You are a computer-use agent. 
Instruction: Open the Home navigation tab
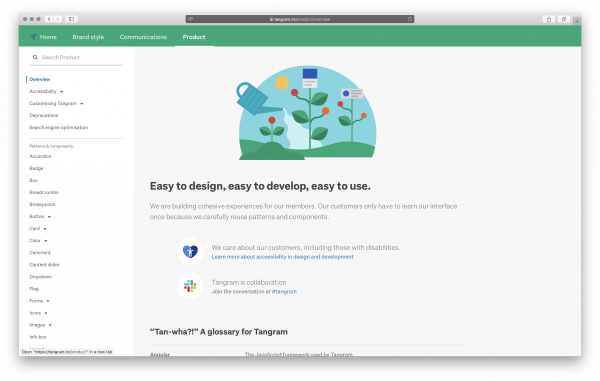pyautogui.click(x=48, y=37)
